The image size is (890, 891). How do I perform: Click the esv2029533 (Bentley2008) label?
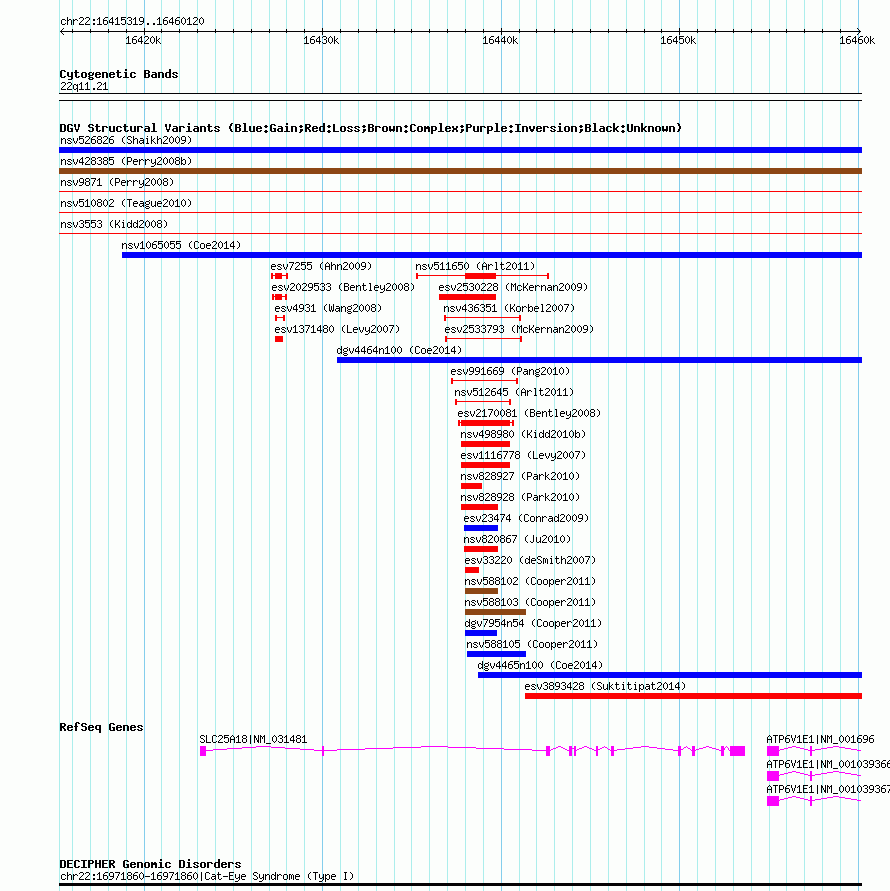click(343, 288)
